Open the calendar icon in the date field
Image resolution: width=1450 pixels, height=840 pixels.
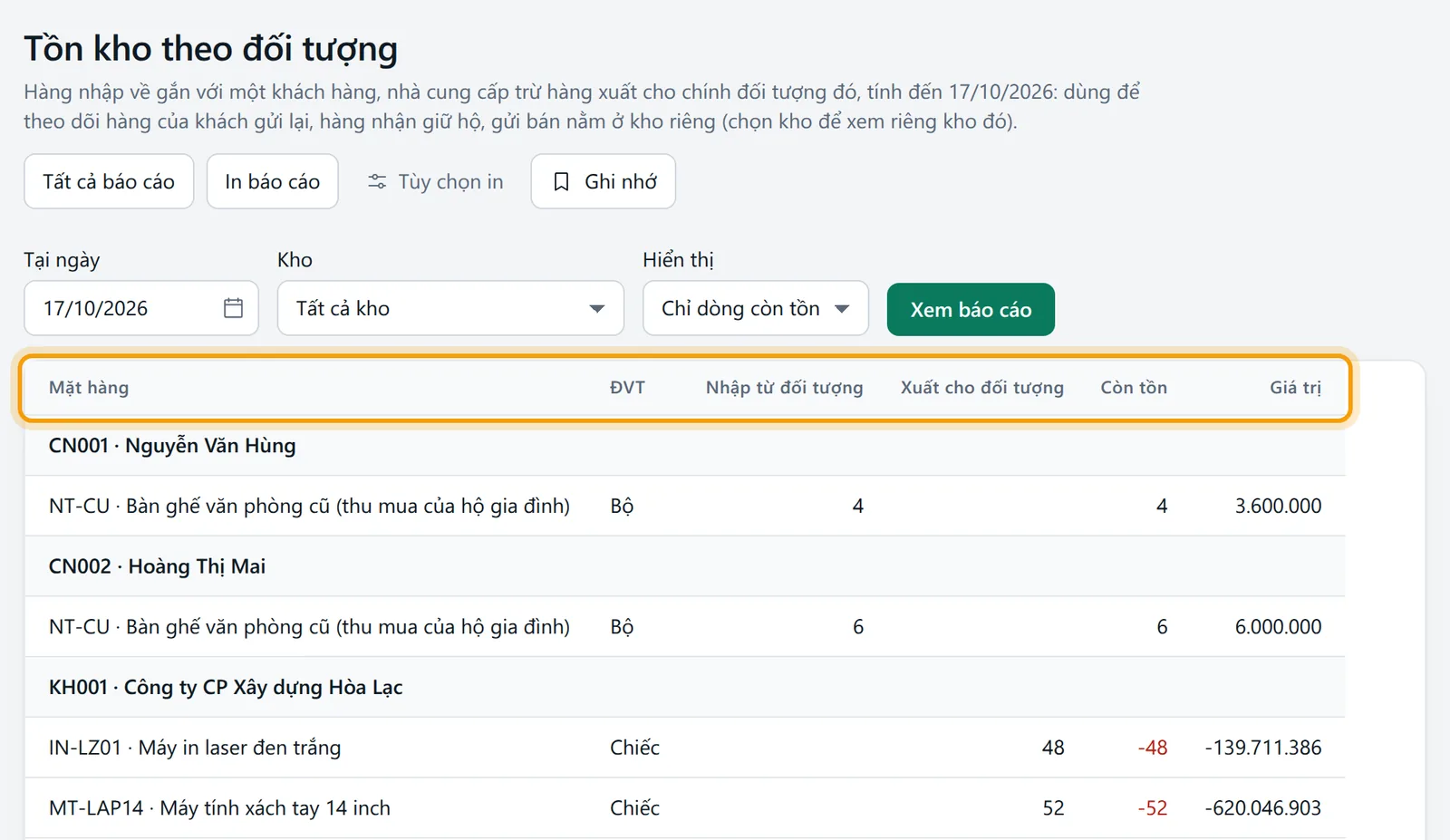click(x=233, y=308)
